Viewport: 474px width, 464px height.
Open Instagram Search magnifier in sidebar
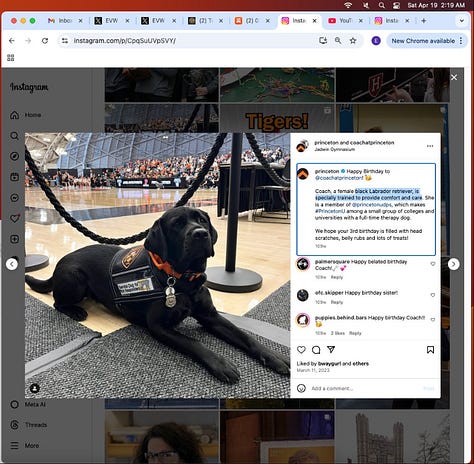point(14,136)
